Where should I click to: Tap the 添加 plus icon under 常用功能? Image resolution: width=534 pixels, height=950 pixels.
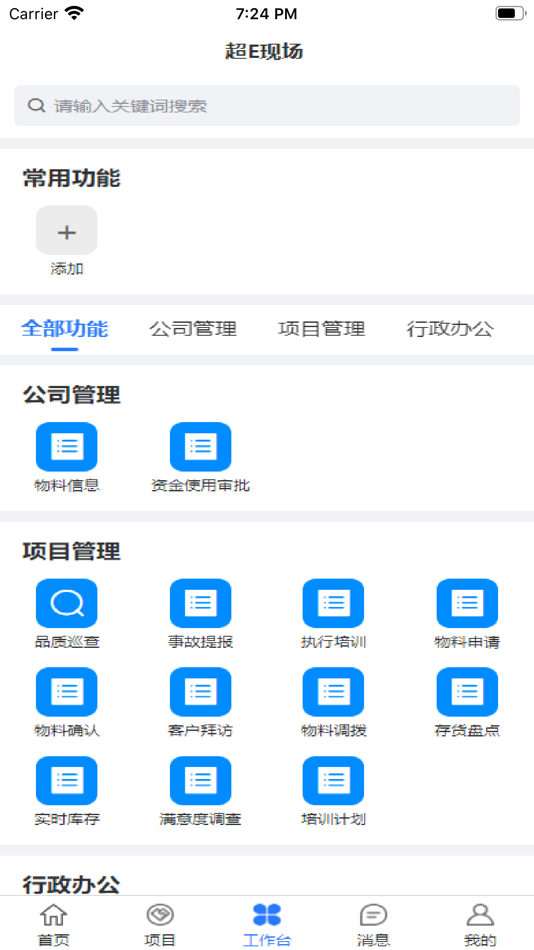[67, 230]
